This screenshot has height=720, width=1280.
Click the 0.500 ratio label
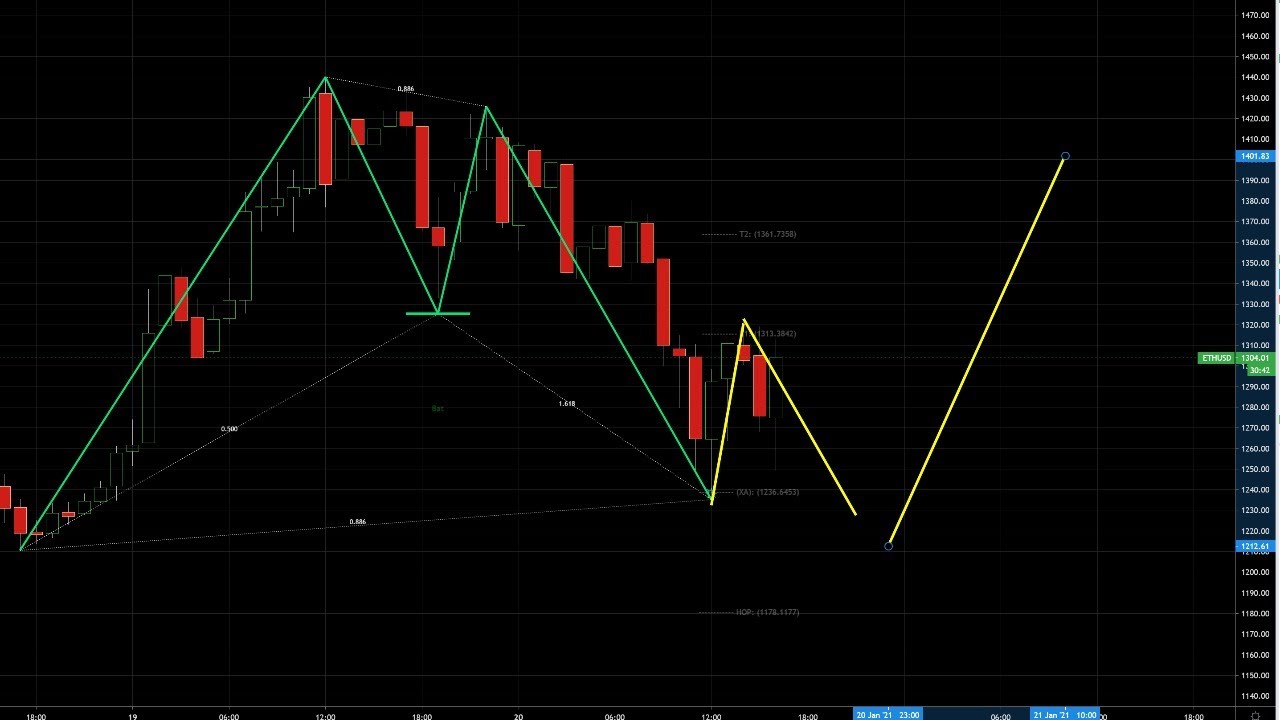(x=229, y=429)
